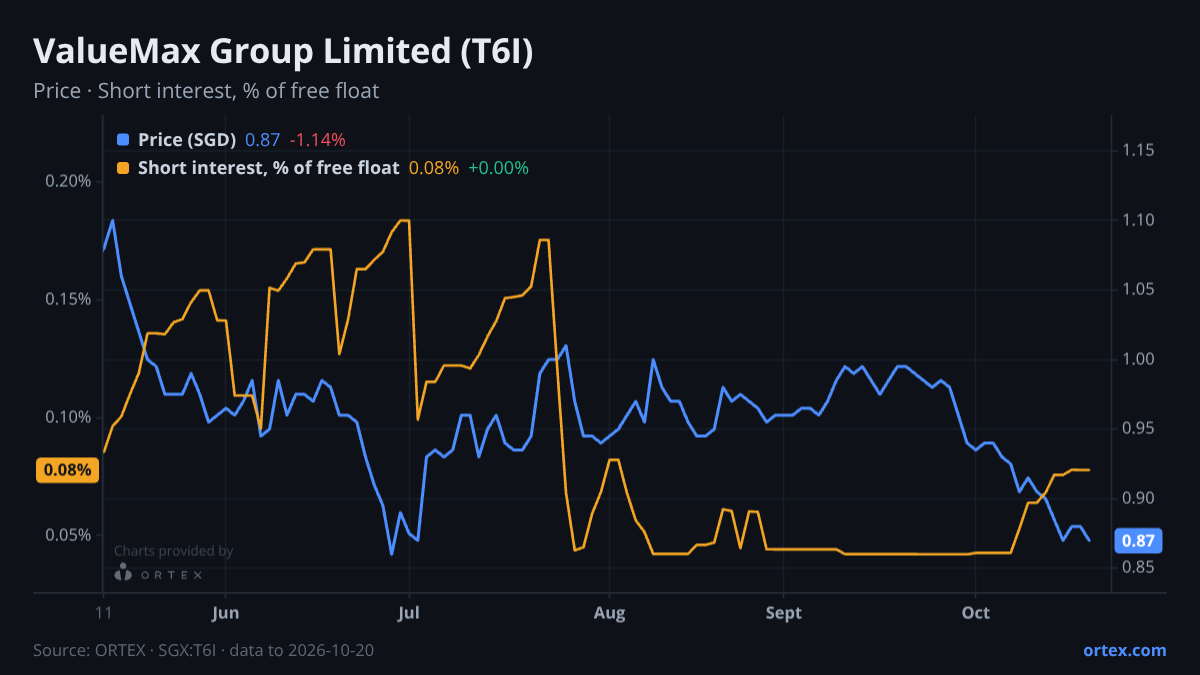Click the 1.00 right axis label
The image size is (1200, 675).
click(1138, 359)
